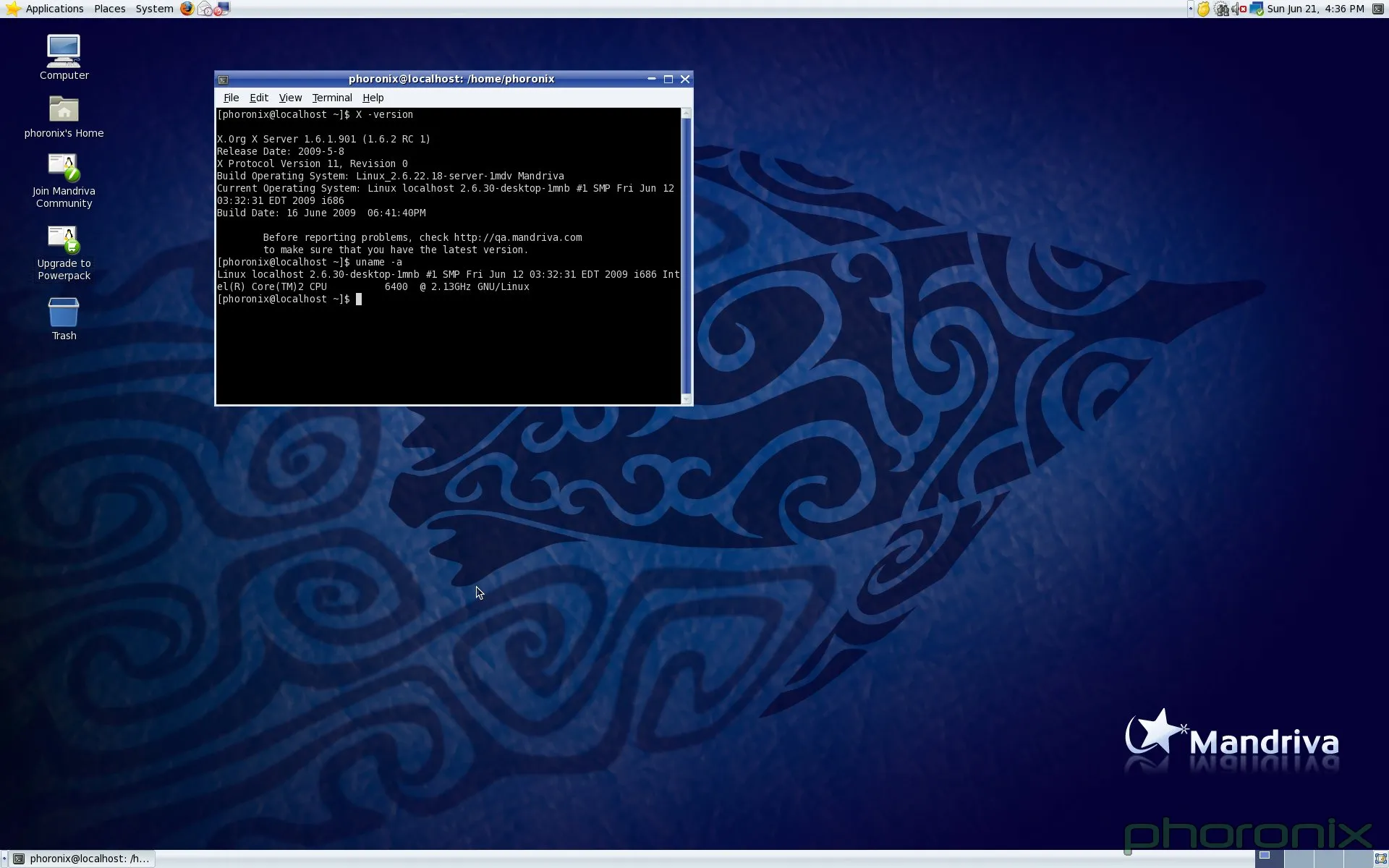Image resolution: width=1389 pixels, height=868 pixels.
Task: Click the yellow star Applications icon
Action: click(x=12, y=9)
